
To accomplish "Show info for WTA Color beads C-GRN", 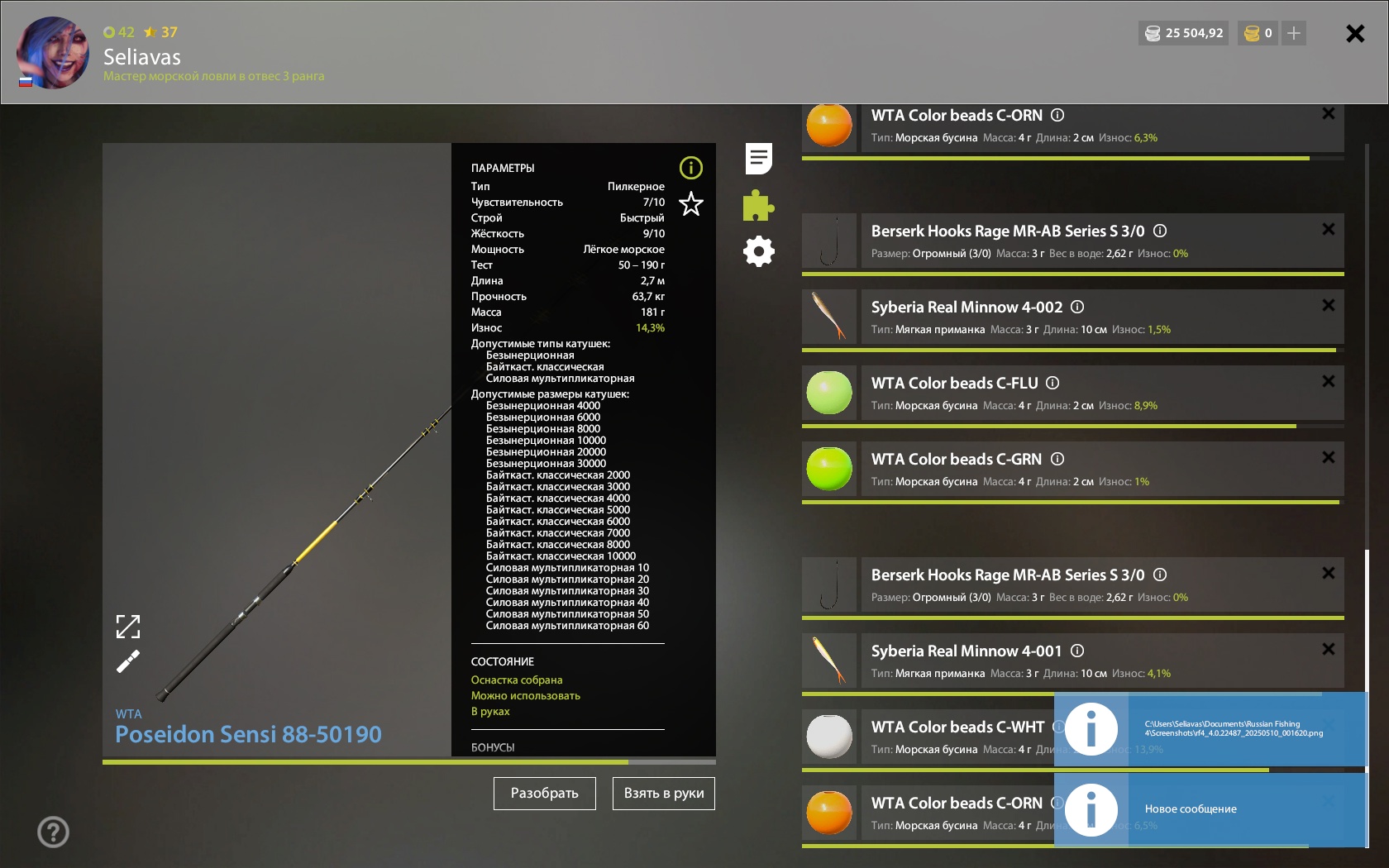I will tap(1057, 459).
